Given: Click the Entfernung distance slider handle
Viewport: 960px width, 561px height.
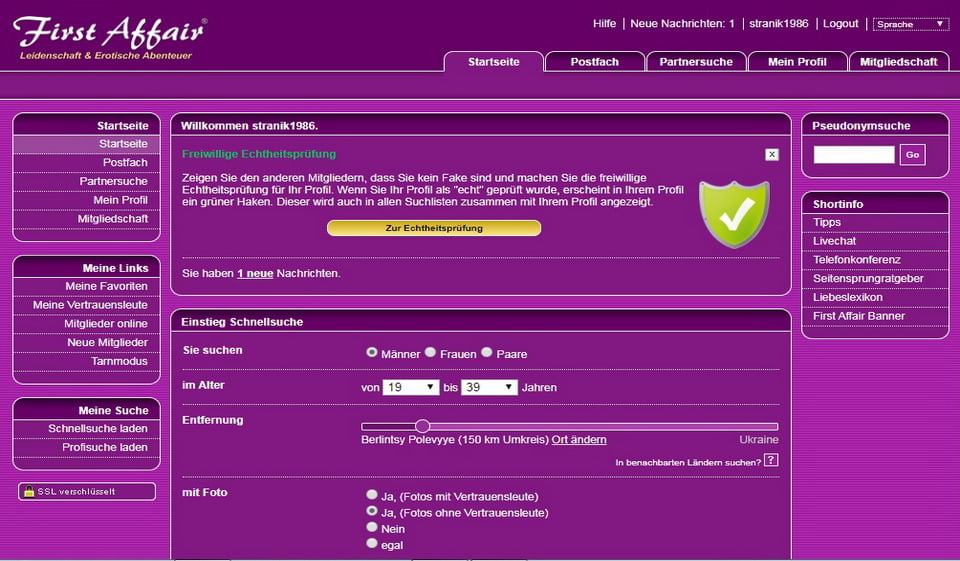Looking at the screenshot, I should point(422,426).
